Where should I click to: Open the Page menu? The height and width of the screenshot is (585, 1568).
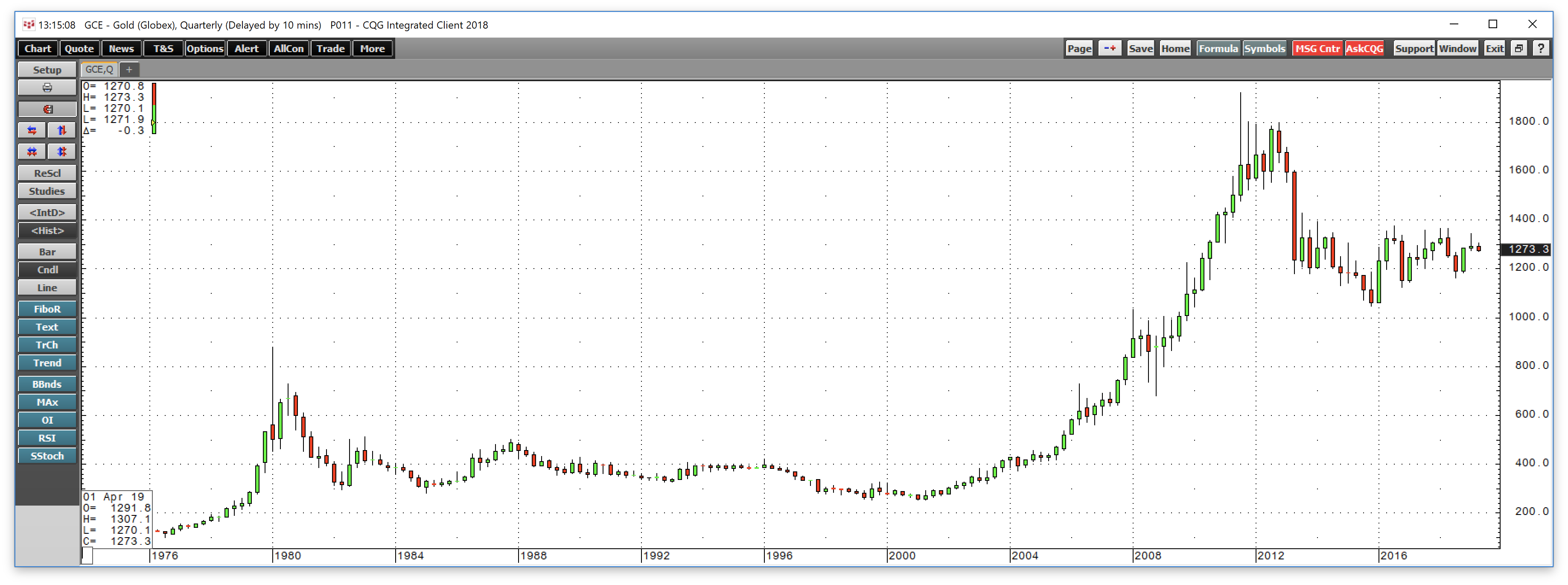1078,48
